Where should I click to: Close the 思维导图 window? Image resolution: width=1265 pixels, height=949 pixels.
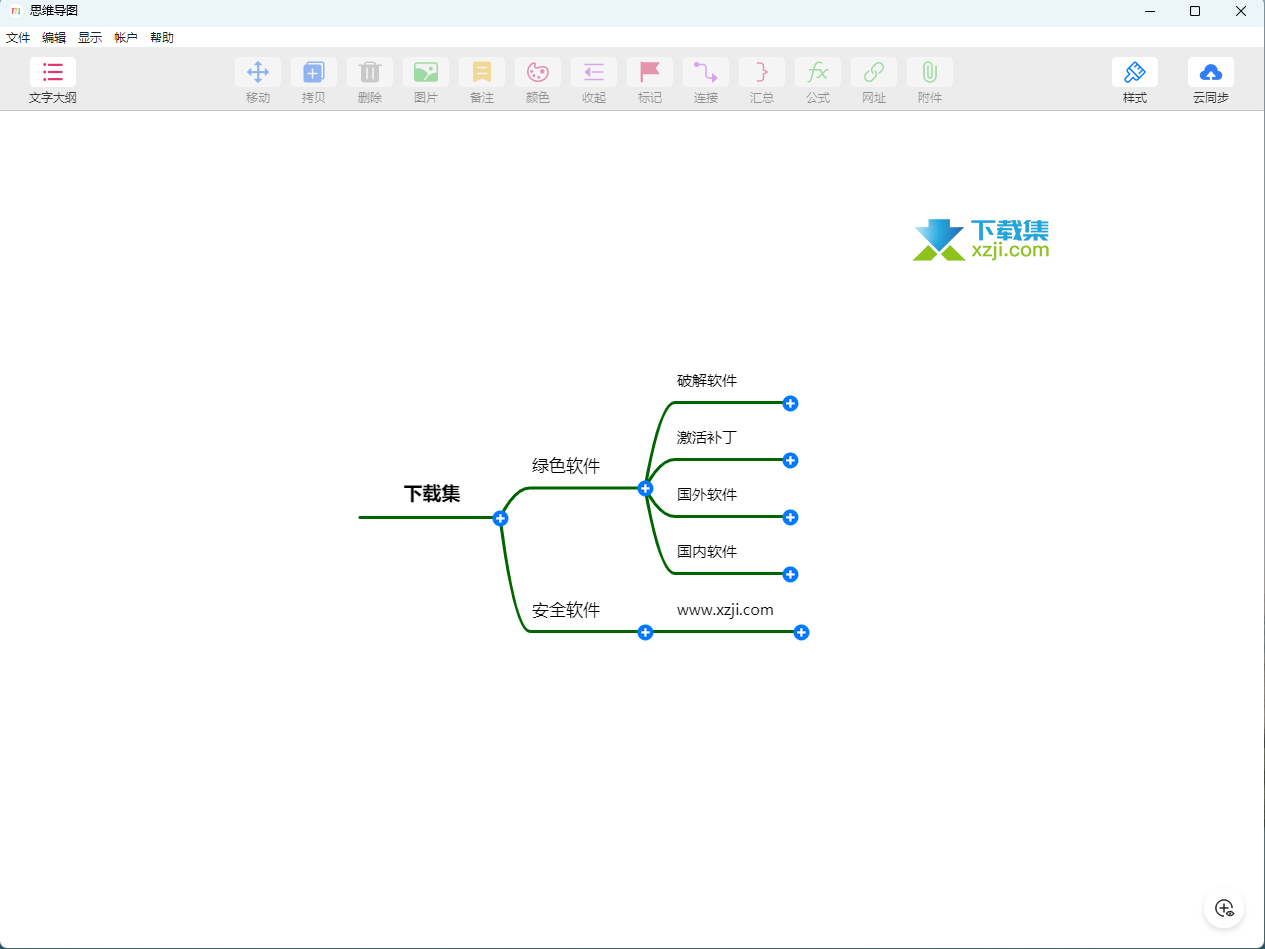[x=1241, y=11]
